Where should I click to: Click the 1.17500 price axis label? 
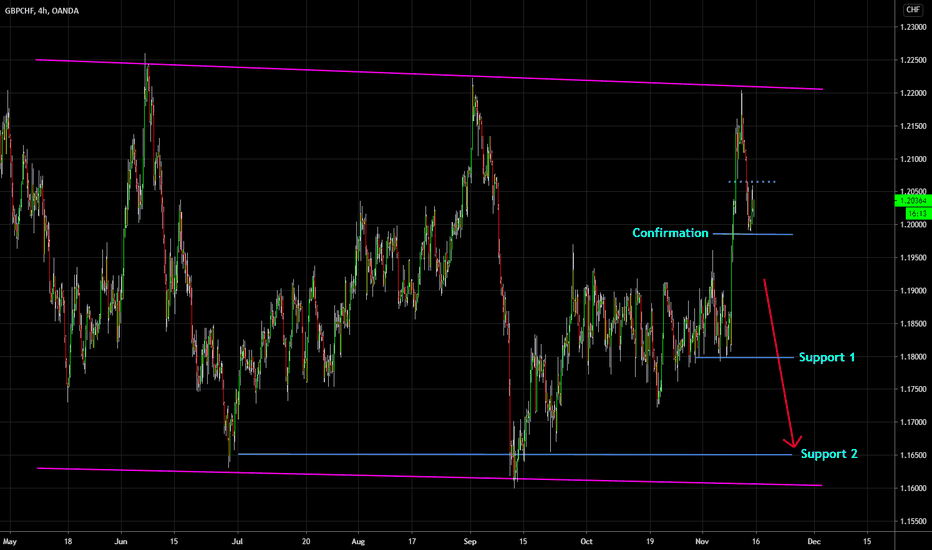913,389
